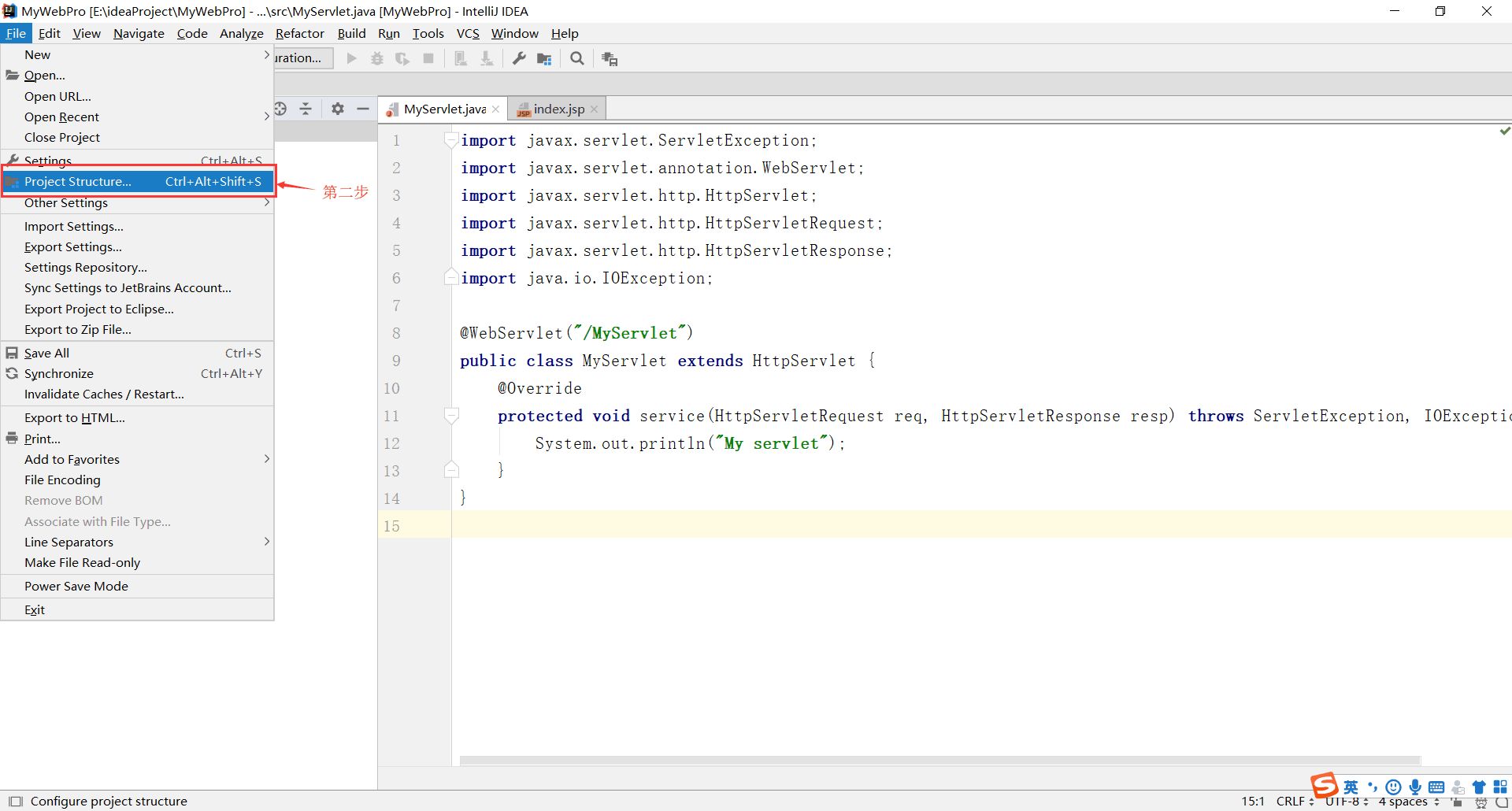1512x811 pixels.
Task: Click the Sogou input method S logo
Action: point(1324,784)
